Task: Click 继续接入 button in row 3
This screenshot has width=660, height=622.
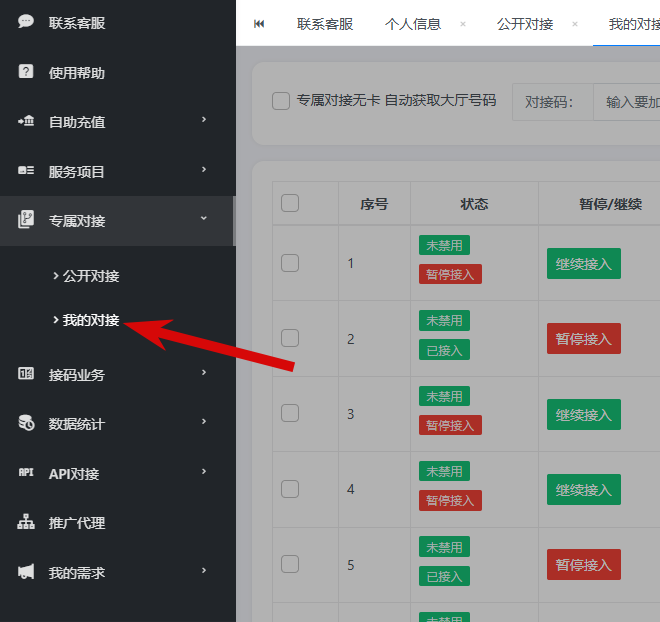Action: (x=584, y=414)
